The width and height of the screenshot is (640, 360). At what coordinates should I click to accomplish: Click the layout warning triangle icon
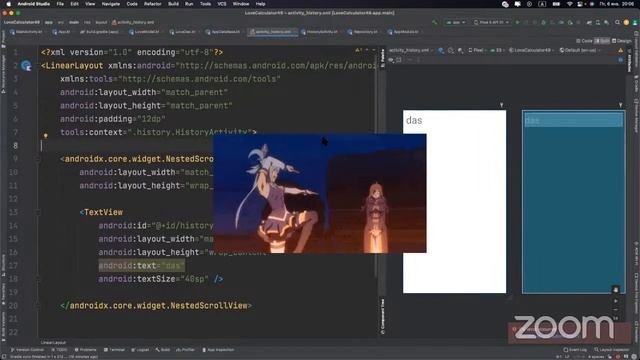point(620,51)
